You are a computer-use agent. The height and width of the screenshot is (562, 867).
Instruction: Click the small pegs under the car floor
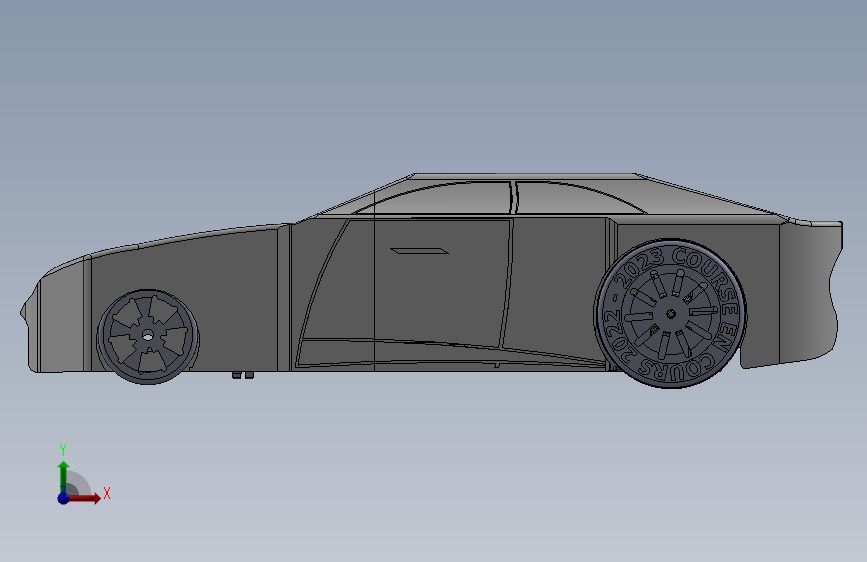click(x=243, y=375)
